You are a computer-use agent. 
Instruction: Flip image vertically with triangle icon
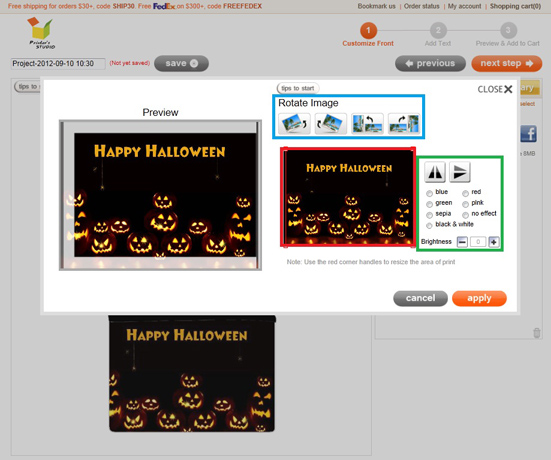tap(460, 172)
